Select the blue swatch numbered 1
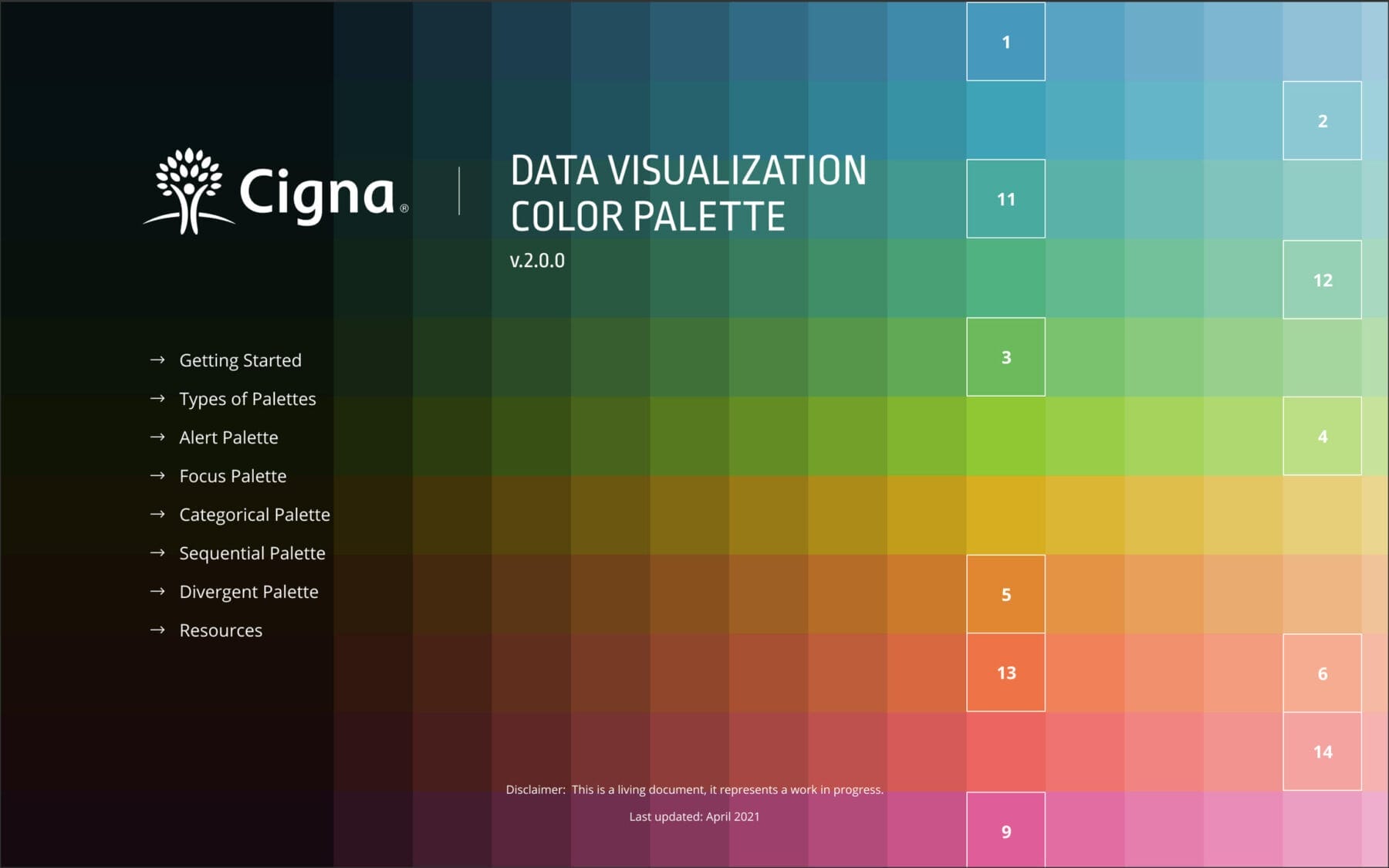Image resolution: width=1389 pixels, height=868 pixels. [x=1005, y=42]
